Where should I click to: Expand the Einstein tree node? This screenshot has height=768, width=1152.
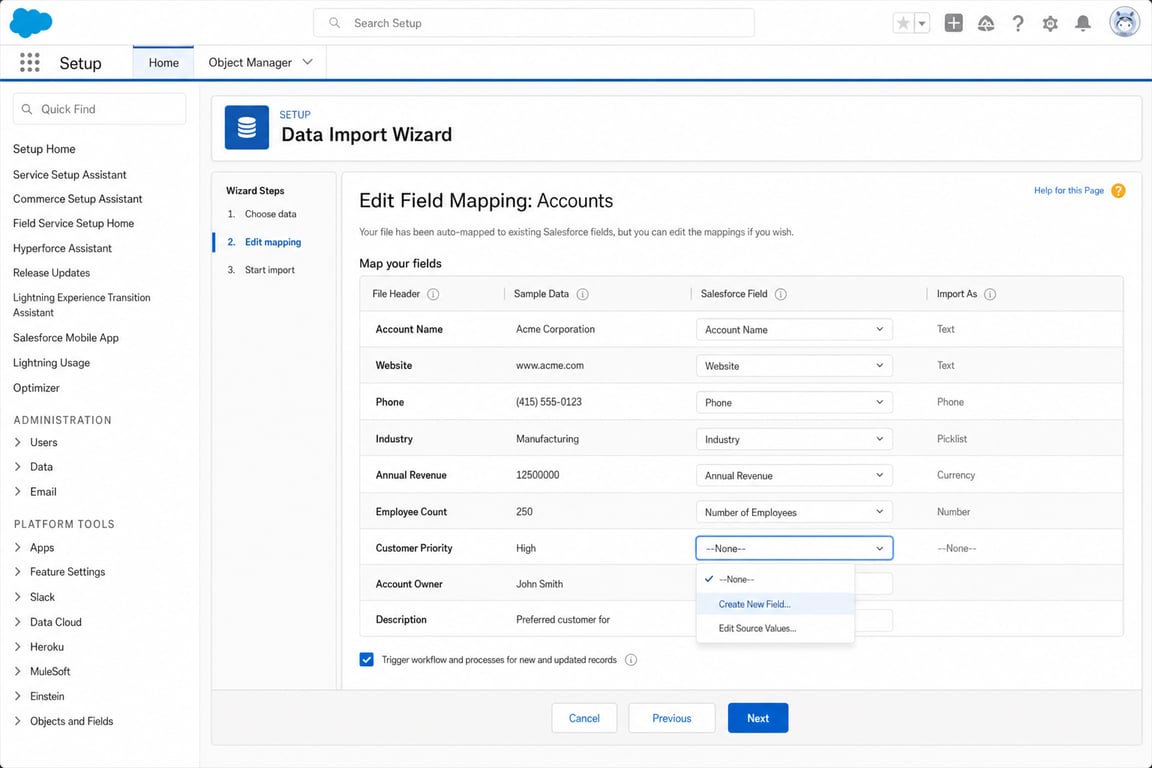(18, 696)
